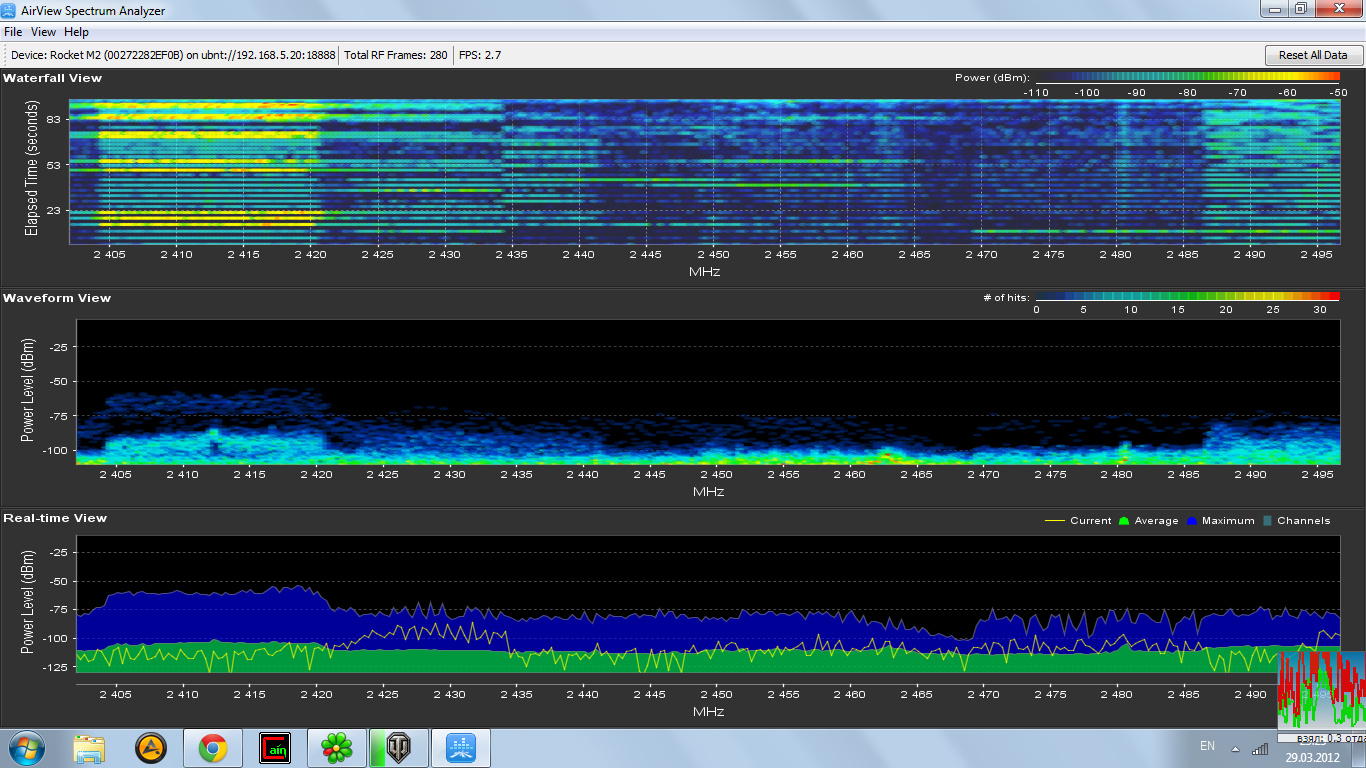Open the Cain taskbar icon
The image size is (1366, 768).
(x=274, y=747)
